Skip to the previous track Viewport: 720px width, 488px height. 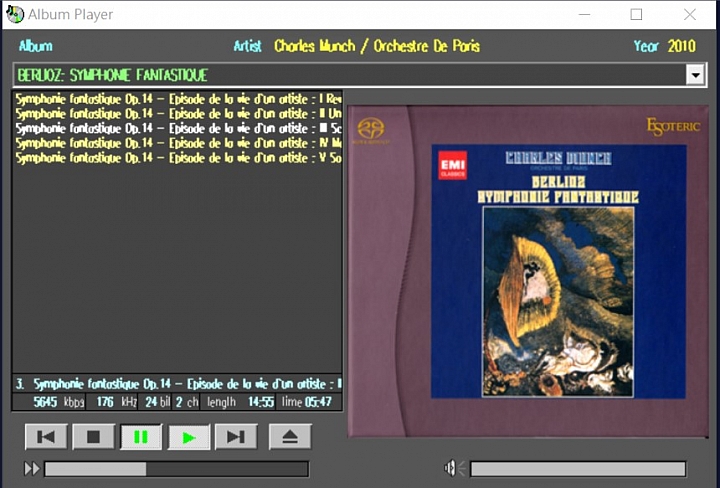tap(46, 437)
